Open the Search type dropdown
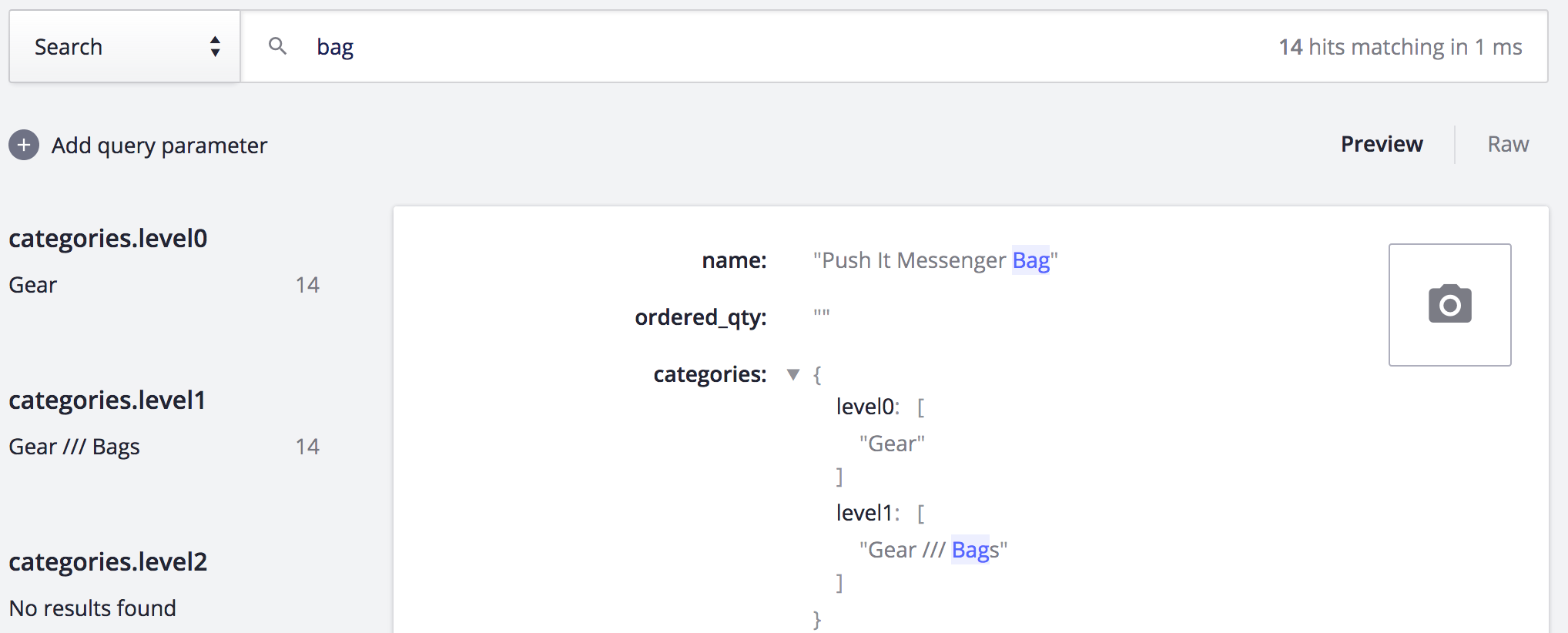Screen dimensions: 1568x633 pos(123,46)
